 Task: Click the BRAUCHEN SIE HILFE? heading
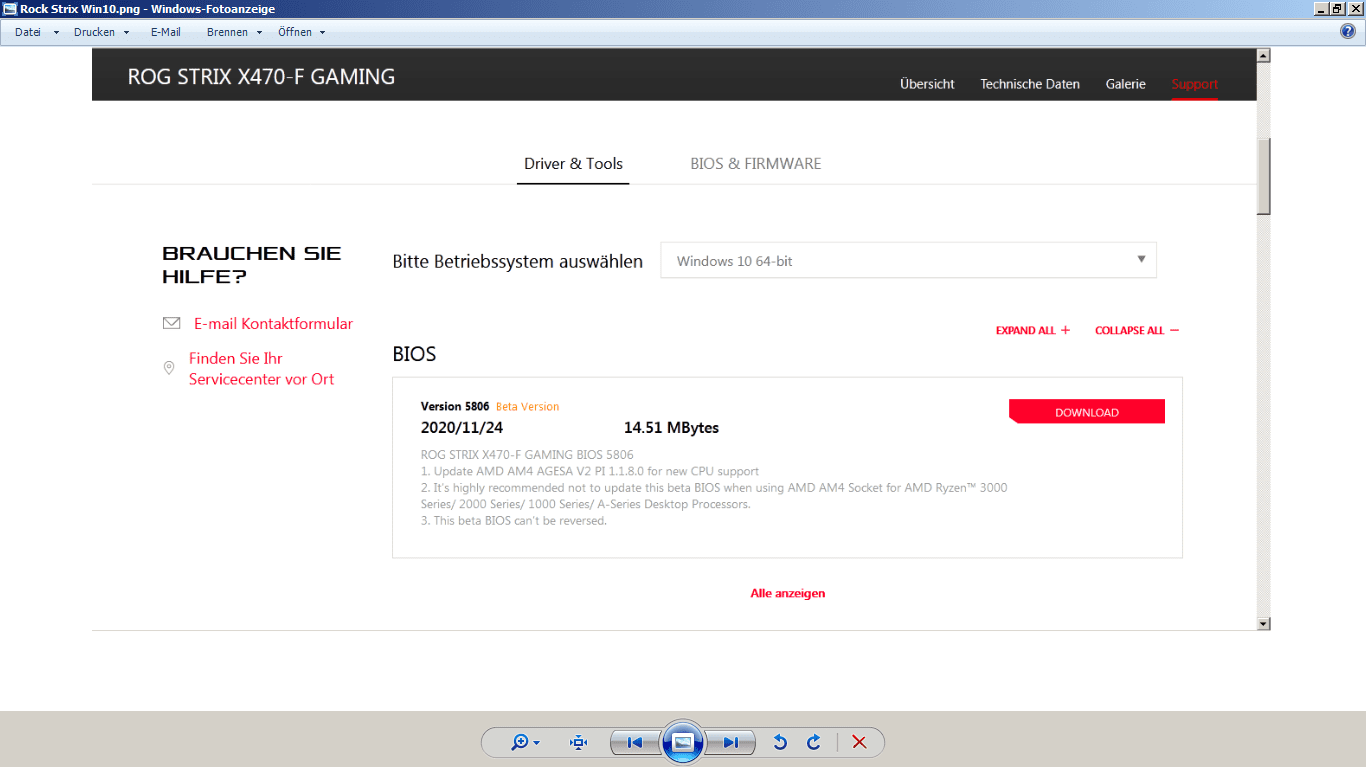coord(252,265)
